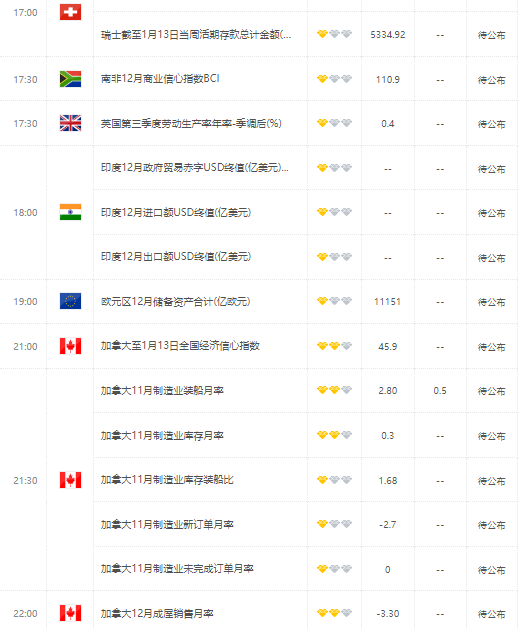Click importance stars for 英国第三季度劳动生产率年率
This screenshot has width=518, height=630.
tap(334, 123)
